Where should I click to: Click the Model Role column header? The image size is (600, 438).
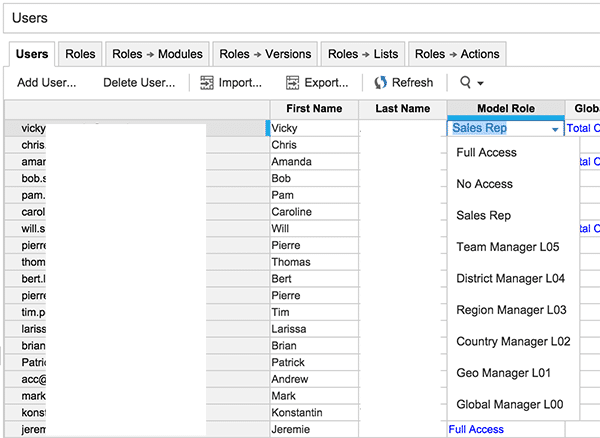(x=505, y=108)
